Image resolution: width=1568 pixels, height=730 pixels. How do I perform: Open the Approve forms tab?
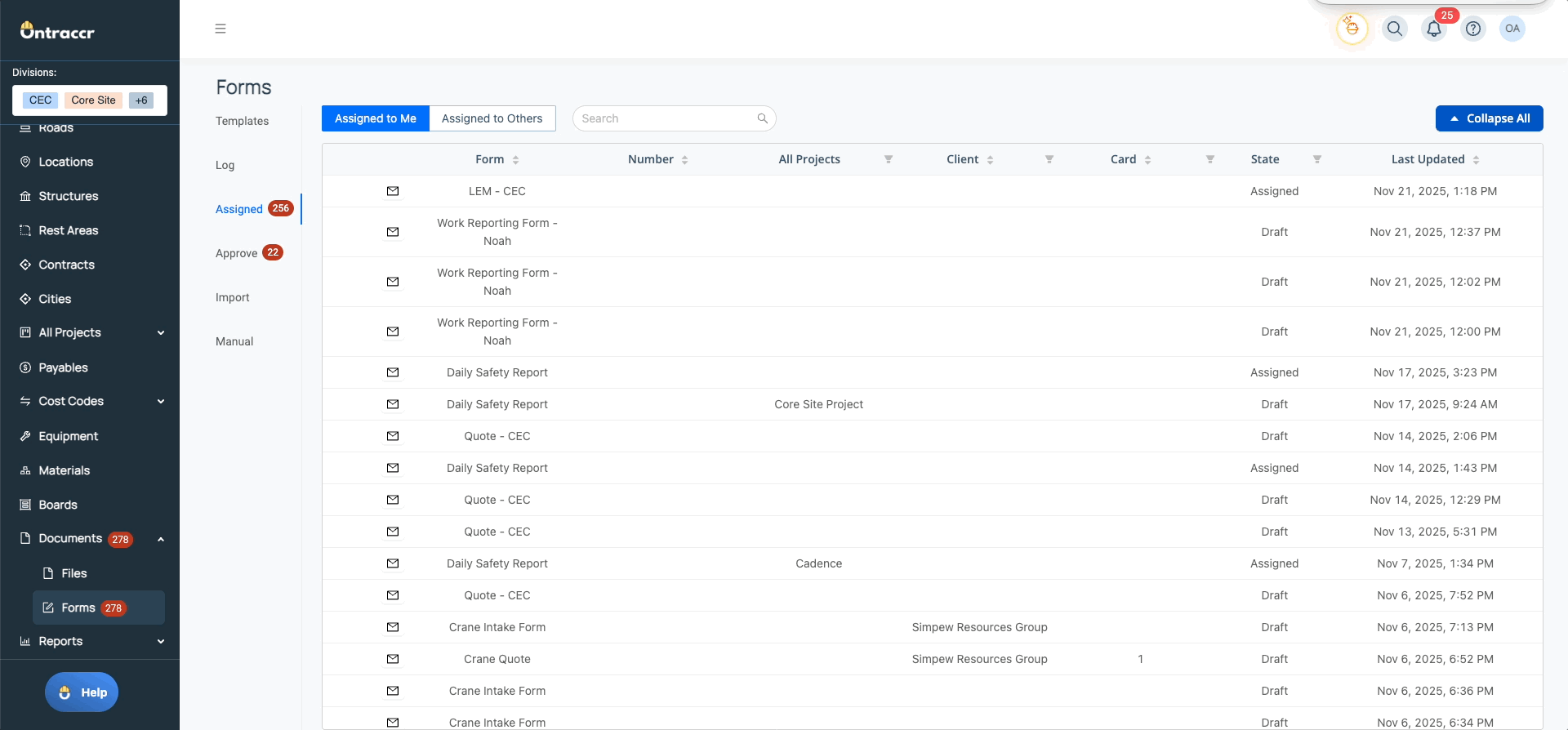[x=237, y=253]
